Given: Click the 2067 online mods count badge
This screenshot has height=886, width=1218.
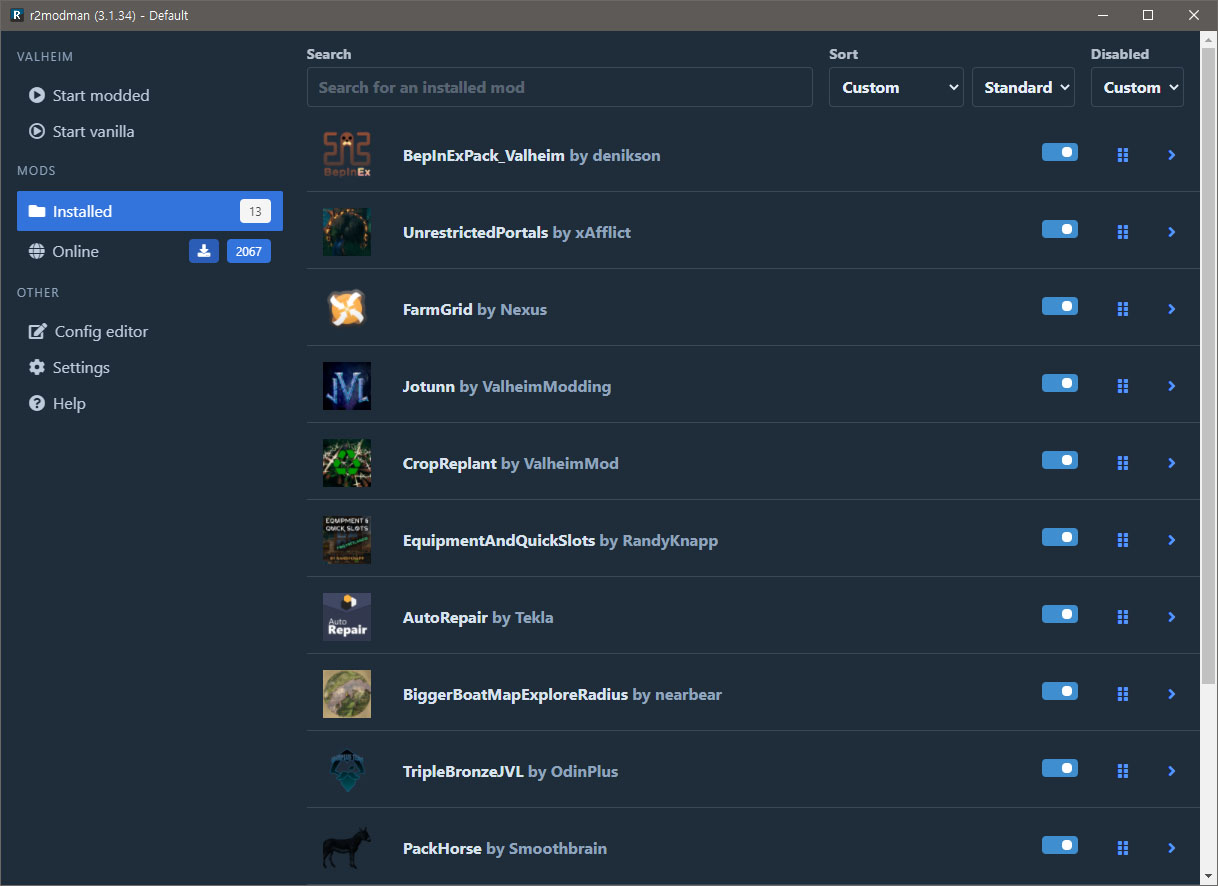Looking at the screenshot, I should (x=249, y=251).
